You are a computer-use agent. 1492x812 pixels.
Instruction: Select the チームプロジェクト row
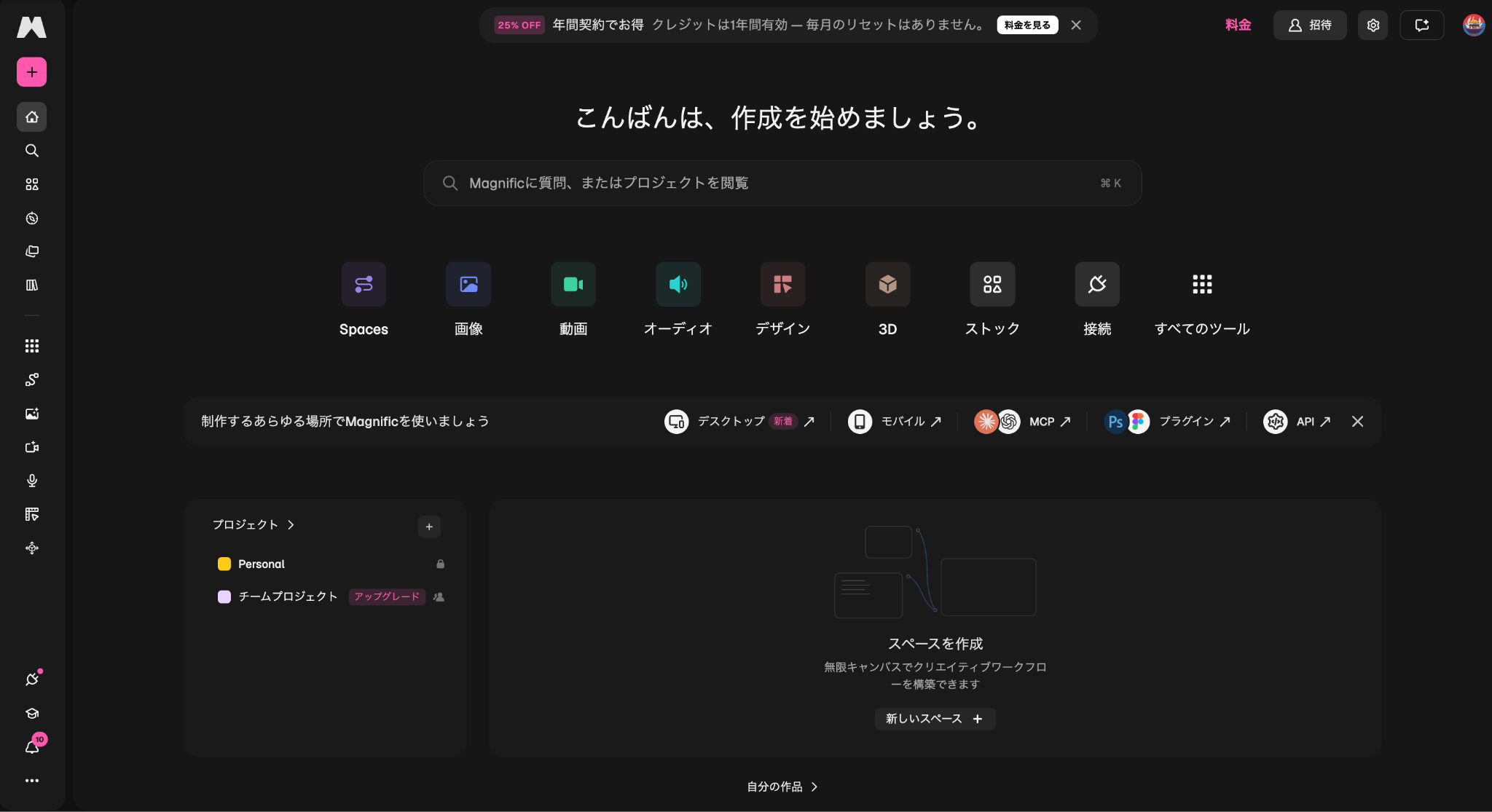pos(331,597)
